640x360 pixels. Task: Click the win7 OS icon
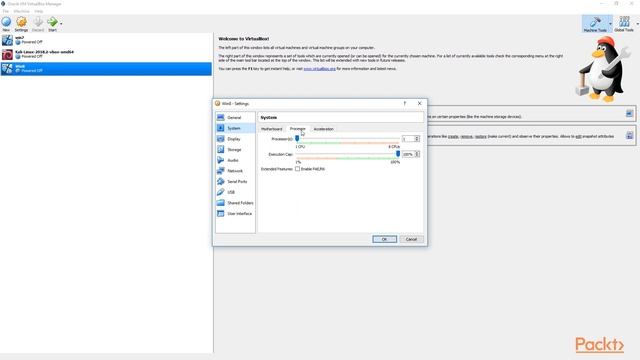click(x=7, y=40)
